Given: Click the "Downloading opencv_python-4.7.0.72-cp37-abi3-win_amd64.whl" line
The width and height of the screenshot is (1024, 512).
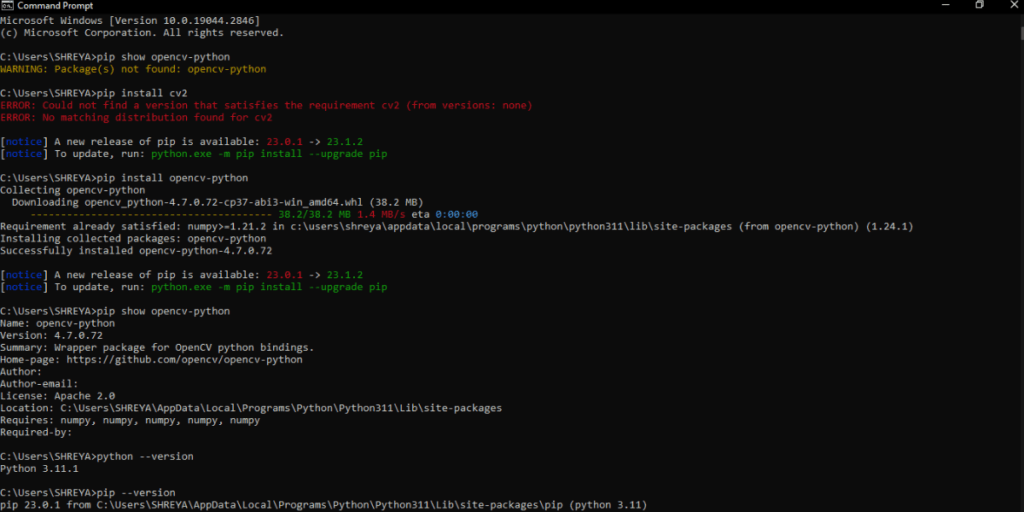Looking at the screenshot, I should click(x=217, y=202).
